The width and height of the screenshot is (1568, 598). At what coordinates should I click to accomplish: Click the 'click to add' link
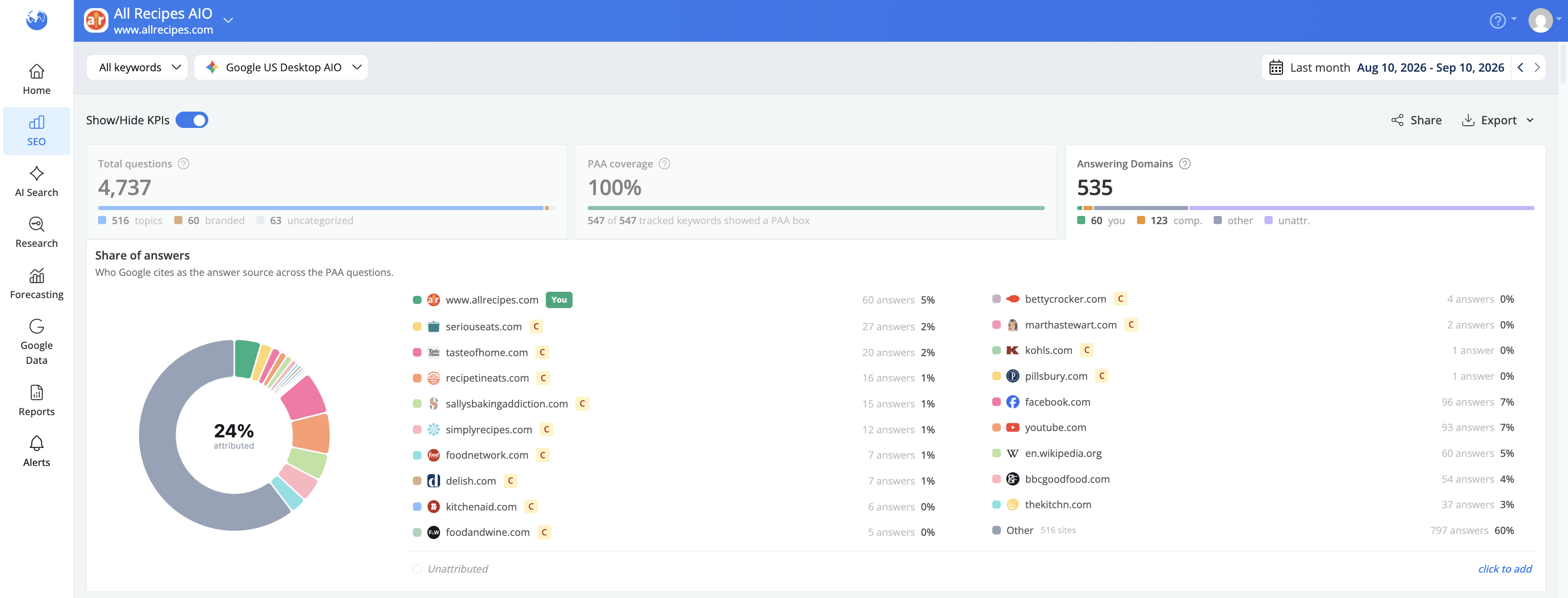(x=1504, y=569)
